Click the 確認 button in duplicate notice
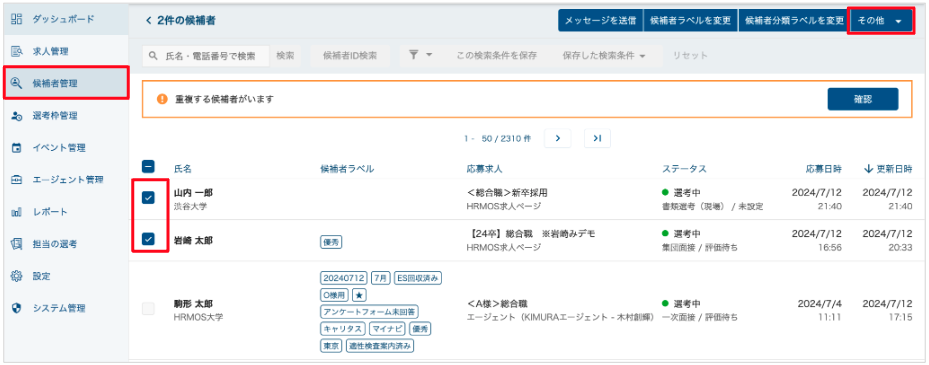Screen dimensions: 929x365 (863, 100)
